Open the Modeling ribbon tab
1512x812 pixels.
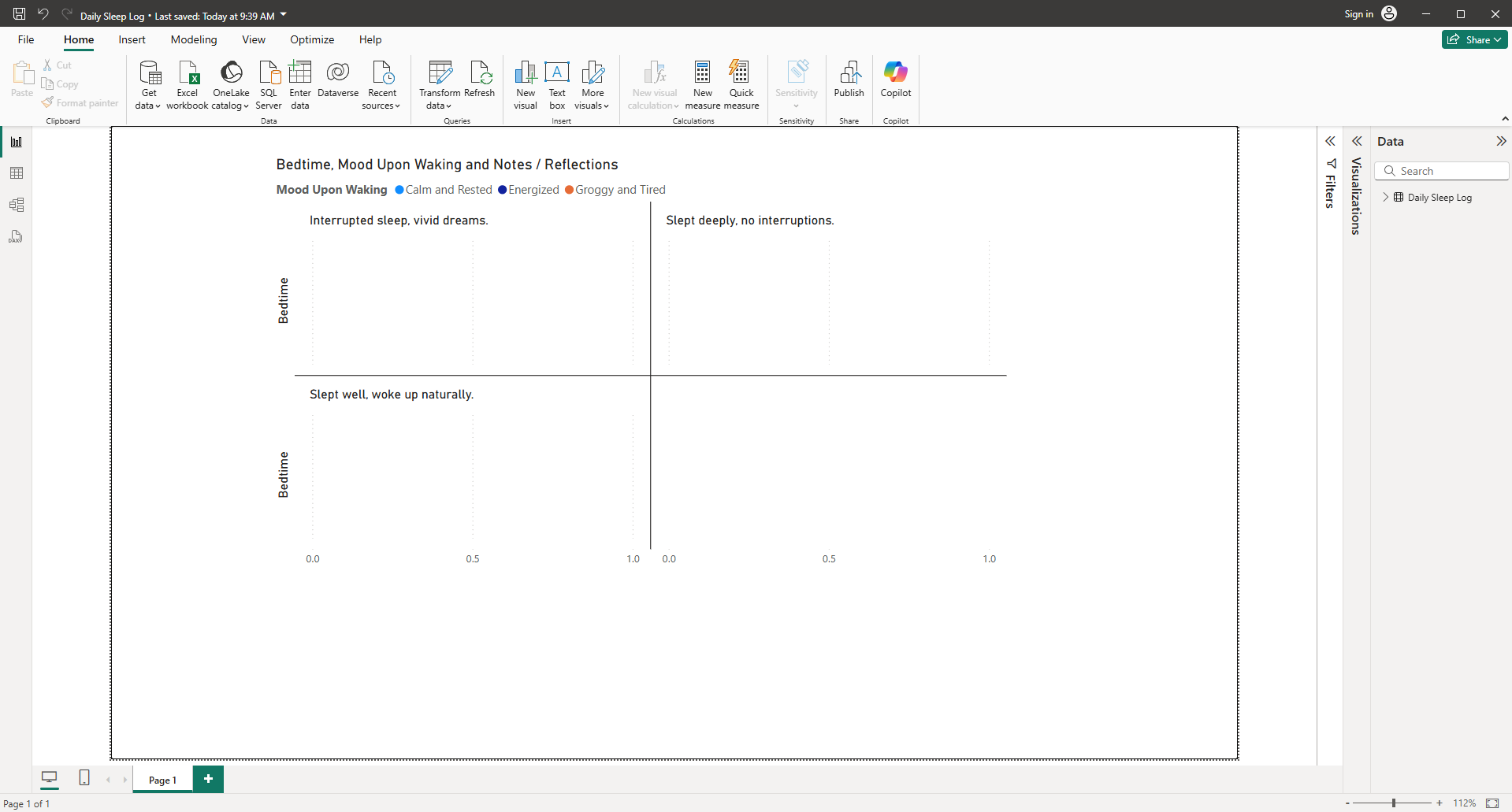point(194,39)
